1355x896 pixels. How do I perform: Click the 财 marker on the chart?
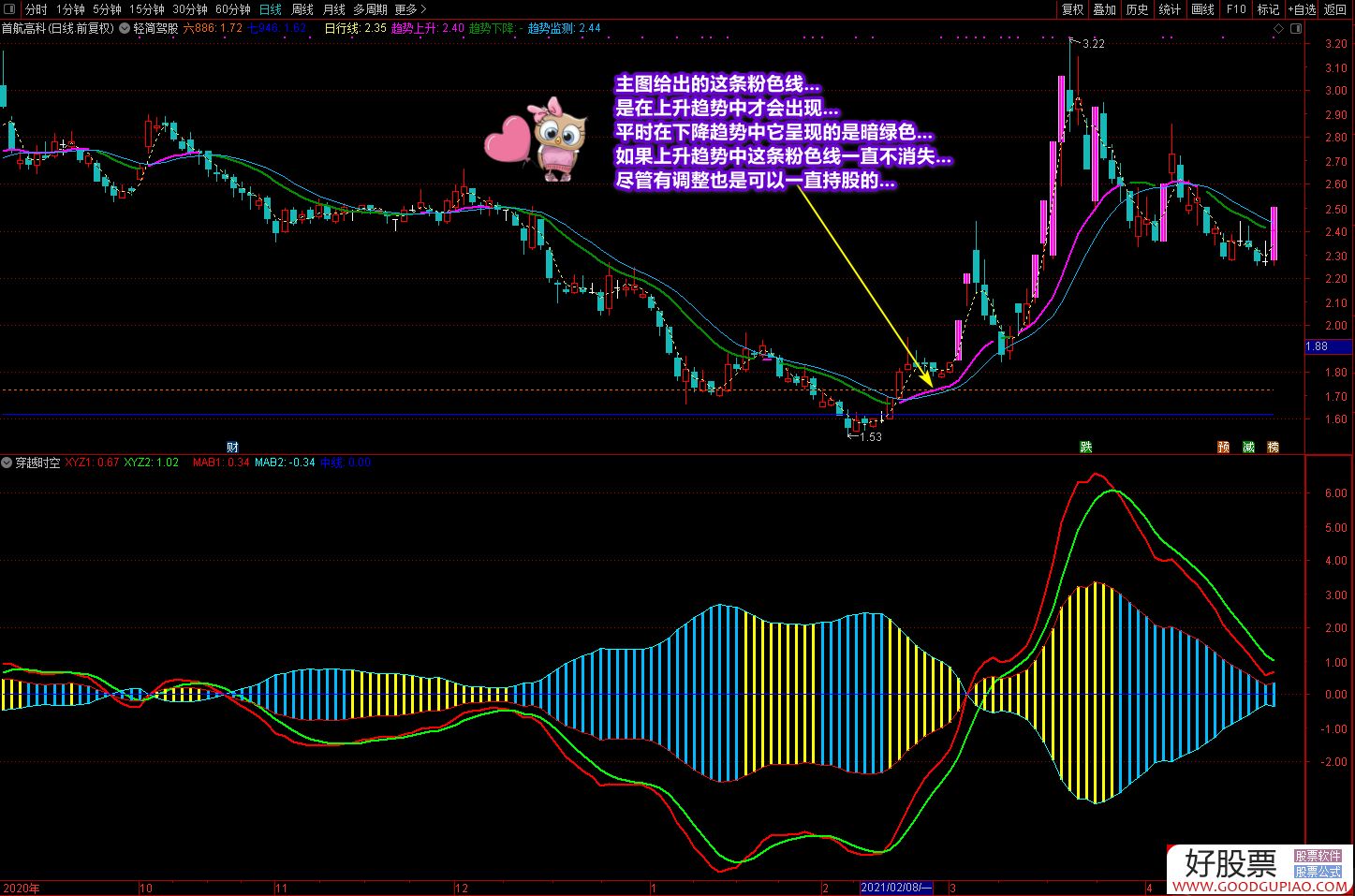pos(232,447)
